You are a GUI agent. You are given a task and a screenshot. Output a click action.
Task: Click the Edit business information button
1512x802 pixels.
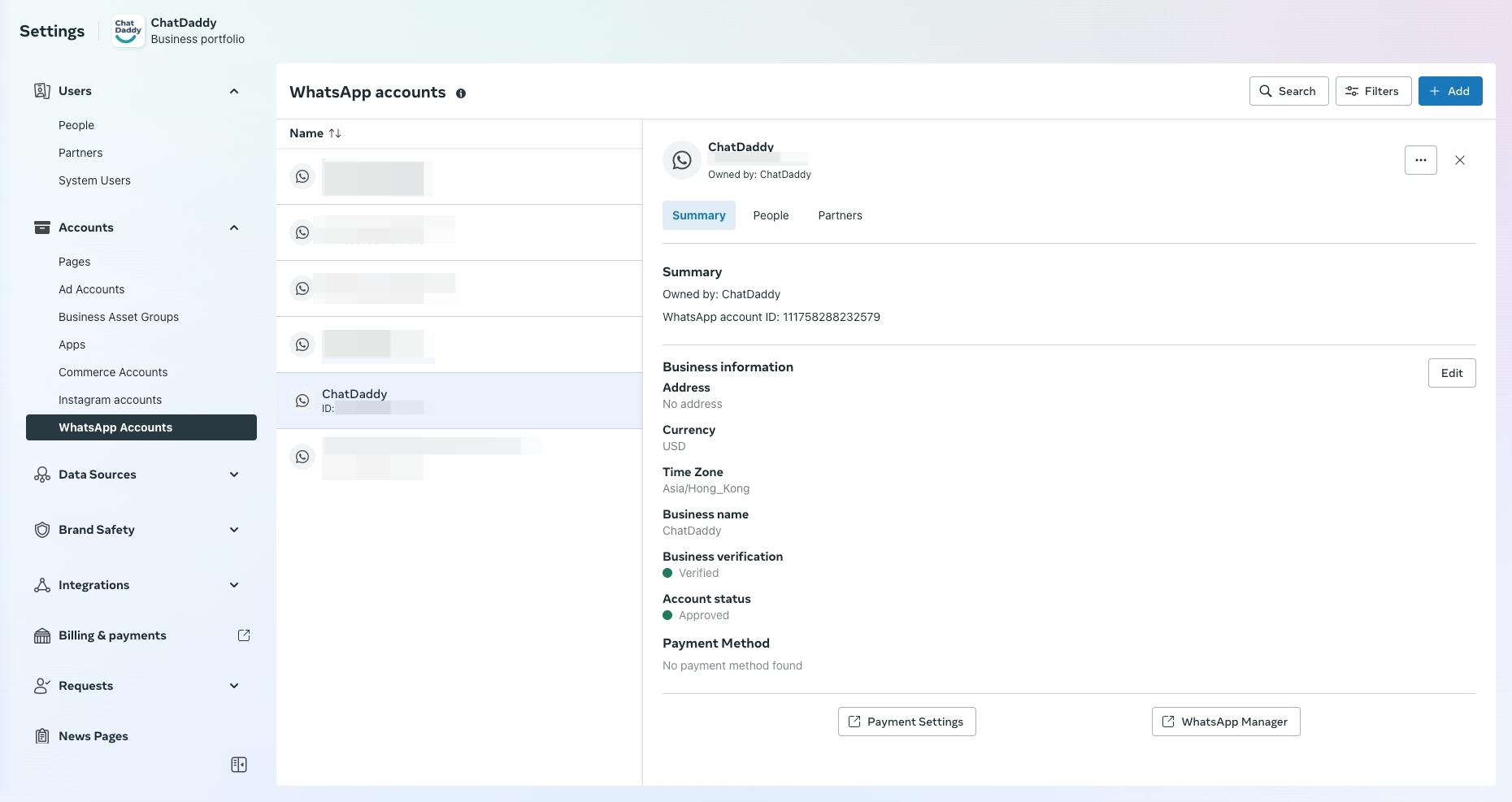coord(1451,373)
